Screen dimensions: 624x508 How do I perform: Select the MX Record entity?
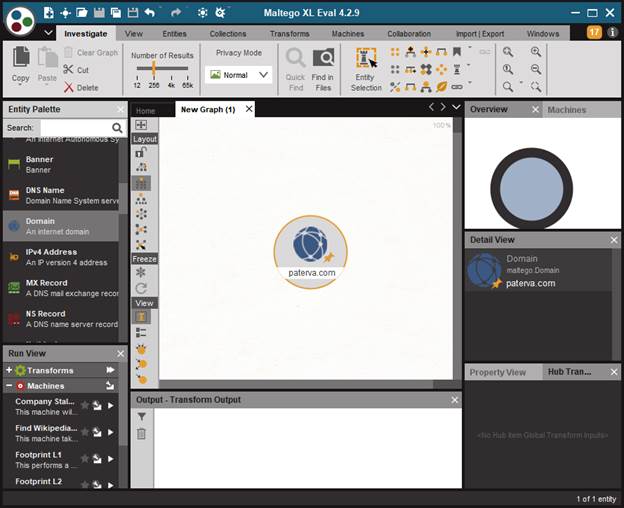point(60,288)
